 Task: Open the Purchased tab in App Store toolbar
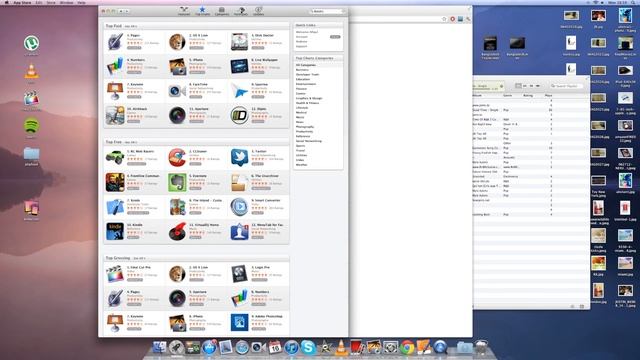coord(240,11)
